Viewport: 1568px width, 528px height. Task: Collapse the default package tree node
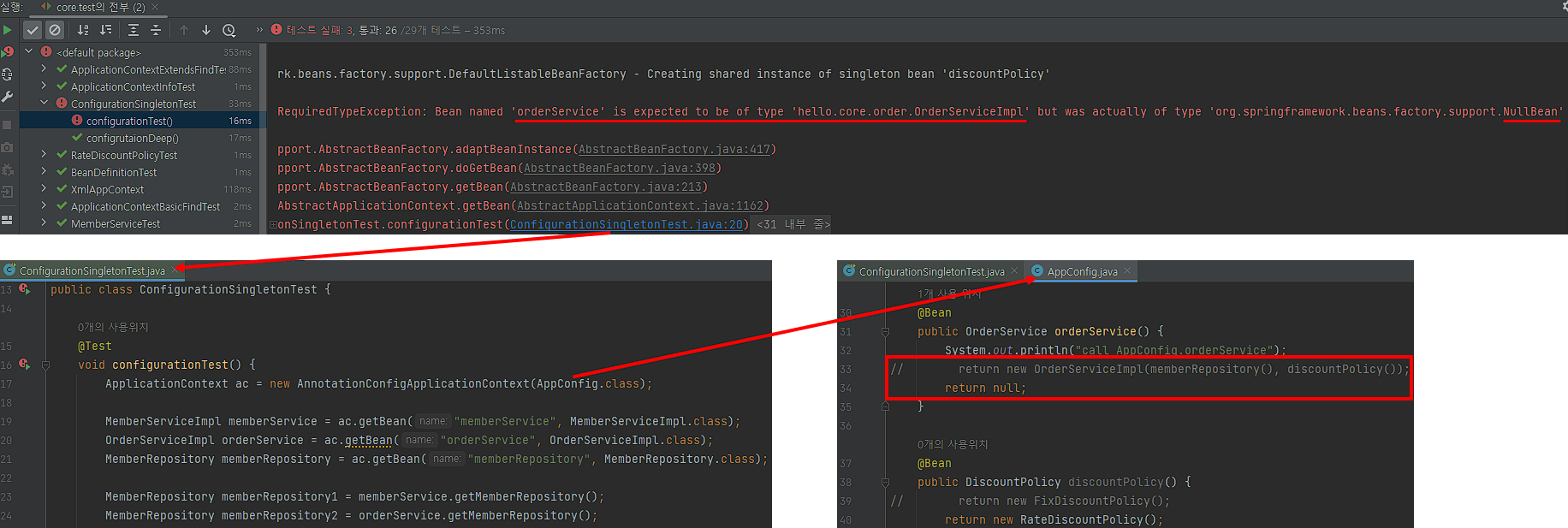pos(28,51)
